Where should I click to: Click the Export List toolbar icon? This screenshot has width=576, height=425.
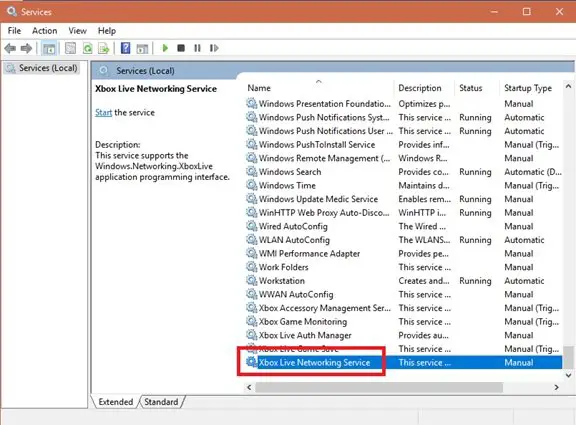104,48
